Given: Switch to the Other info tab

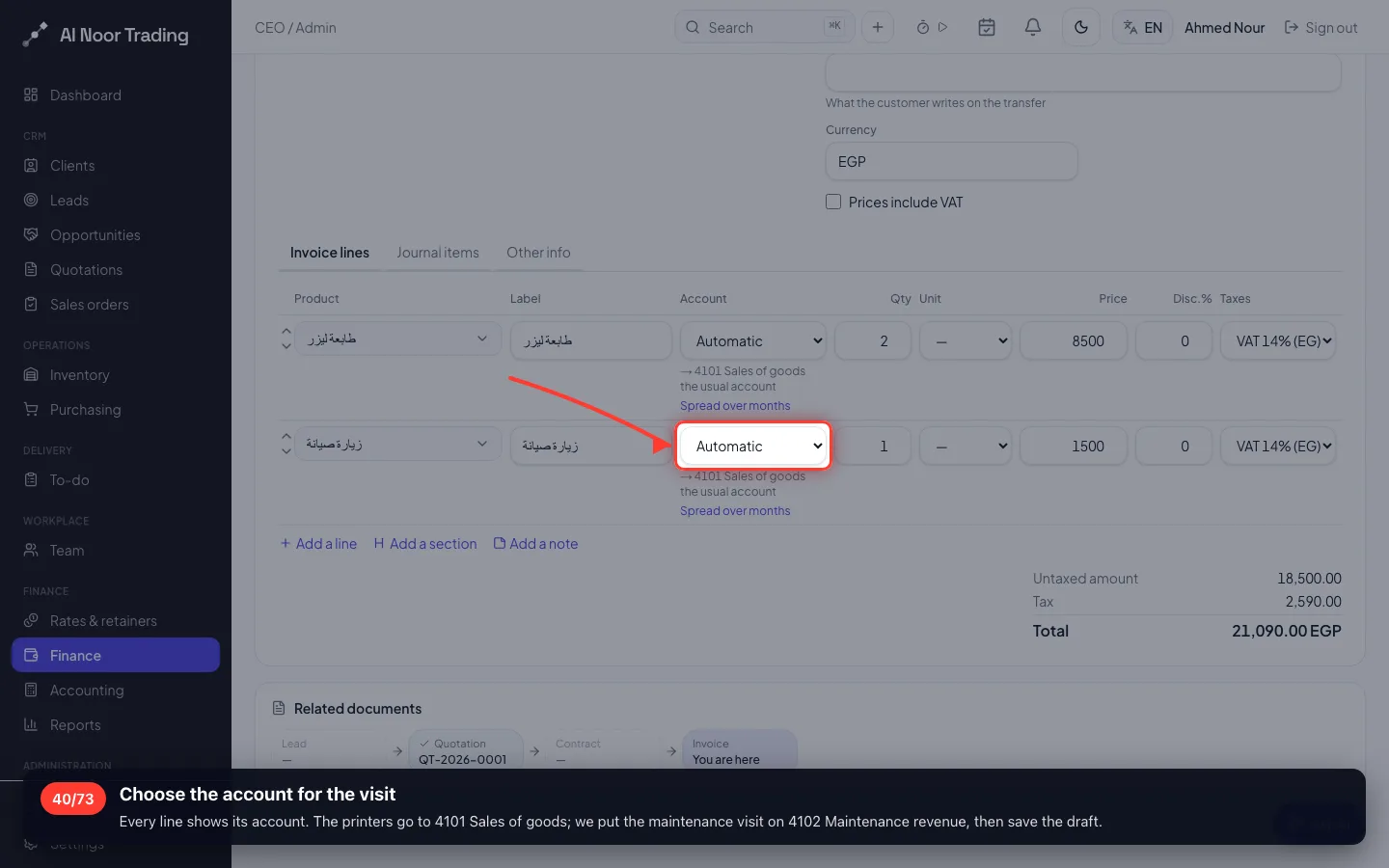Looking at the screenshot, I should tap(538, 253).
